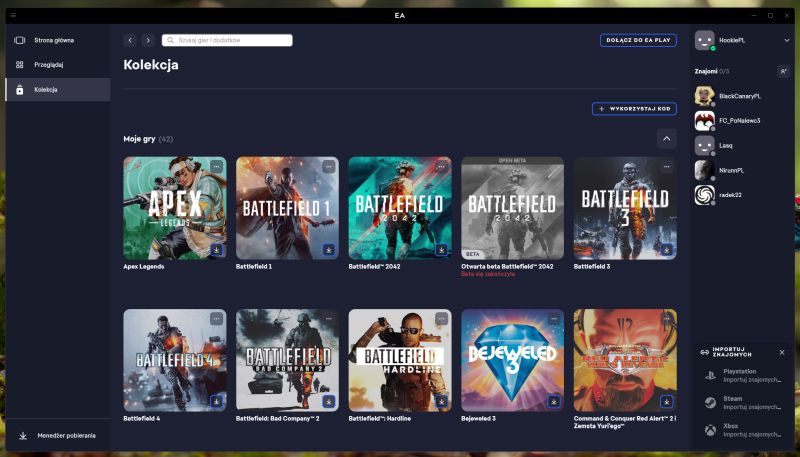The width and height of the screenshot is (800, 457).
Task: Click the Battlefield 4 title text
Action: (141, 418)
